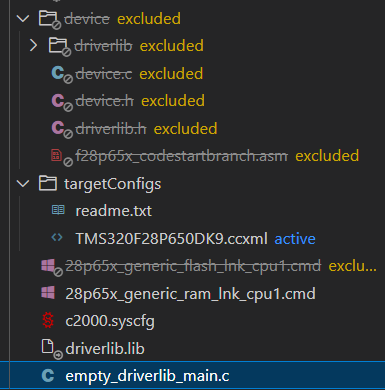This screenshot has width=385, height=390.
Task: Click the header icon of driverlib.h
Action: pyautogui.click(x=61, y=129)
